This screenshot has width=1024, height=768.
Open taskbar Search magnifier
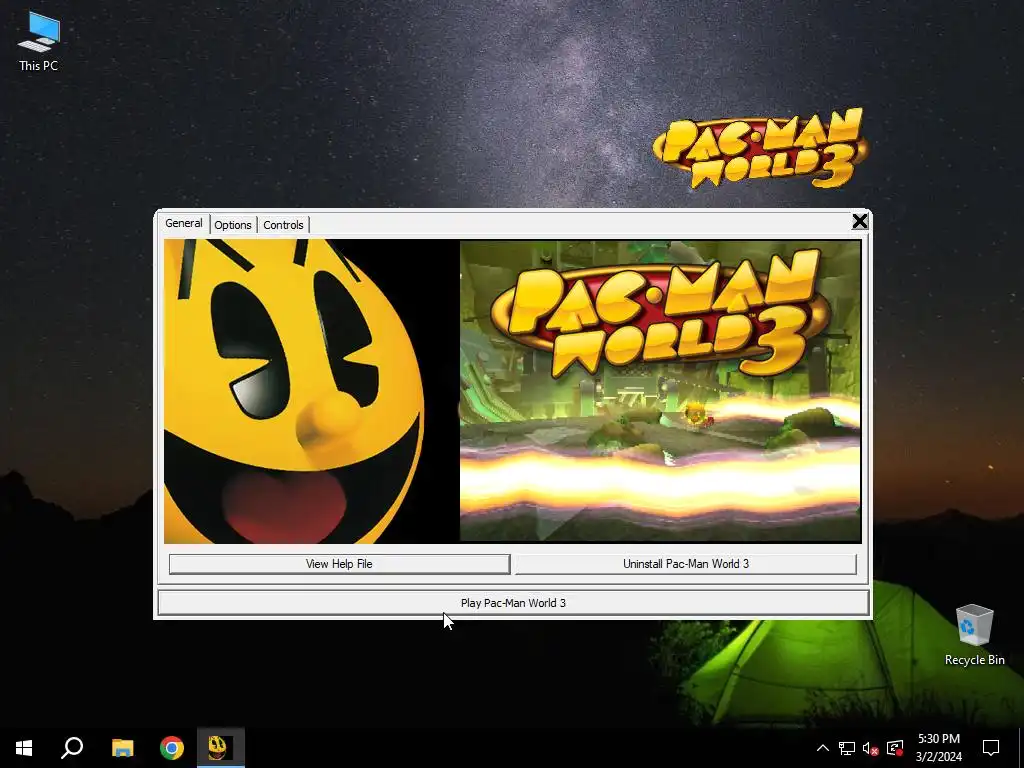(72, 748)
